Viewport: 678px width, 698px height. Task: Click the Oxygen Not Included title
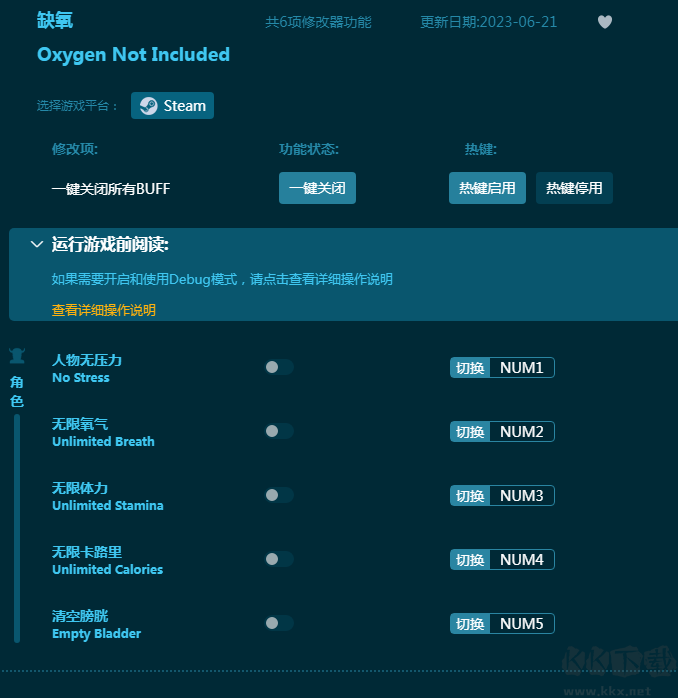[134, 55]
